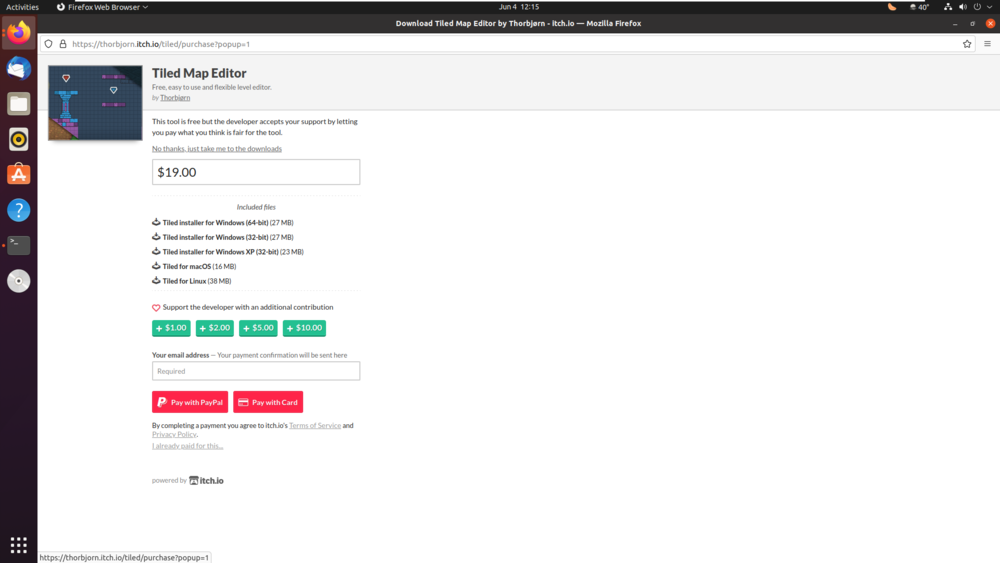Image resolution: width=1000 pixels, height=563 pixels.
Task: Click download icon for Windows XP installer
Action: click(156, 251)
